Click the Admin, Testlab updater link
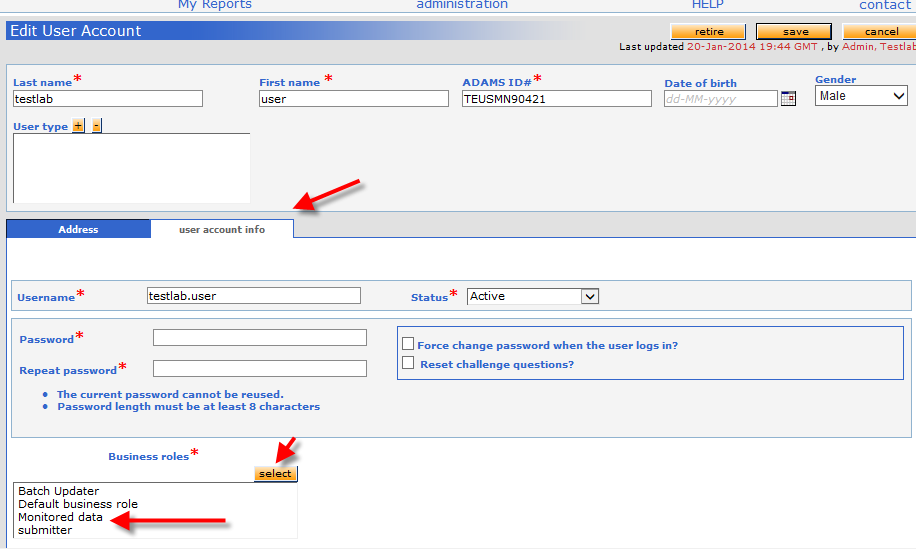The image size is (916, 550). pos(879,47)
